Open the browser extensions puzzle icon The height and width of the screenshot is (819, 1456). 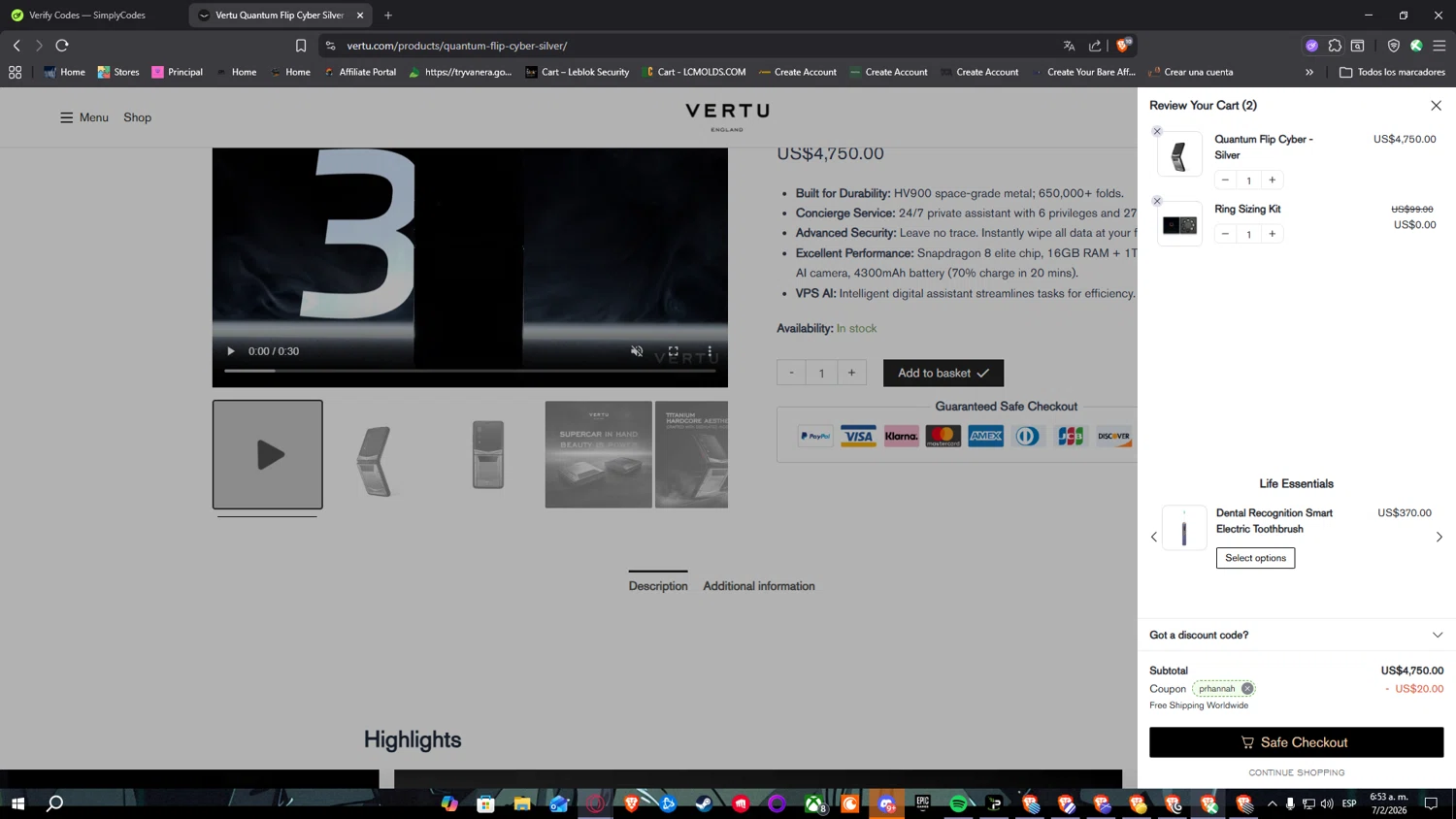(x=1335, y=46)
